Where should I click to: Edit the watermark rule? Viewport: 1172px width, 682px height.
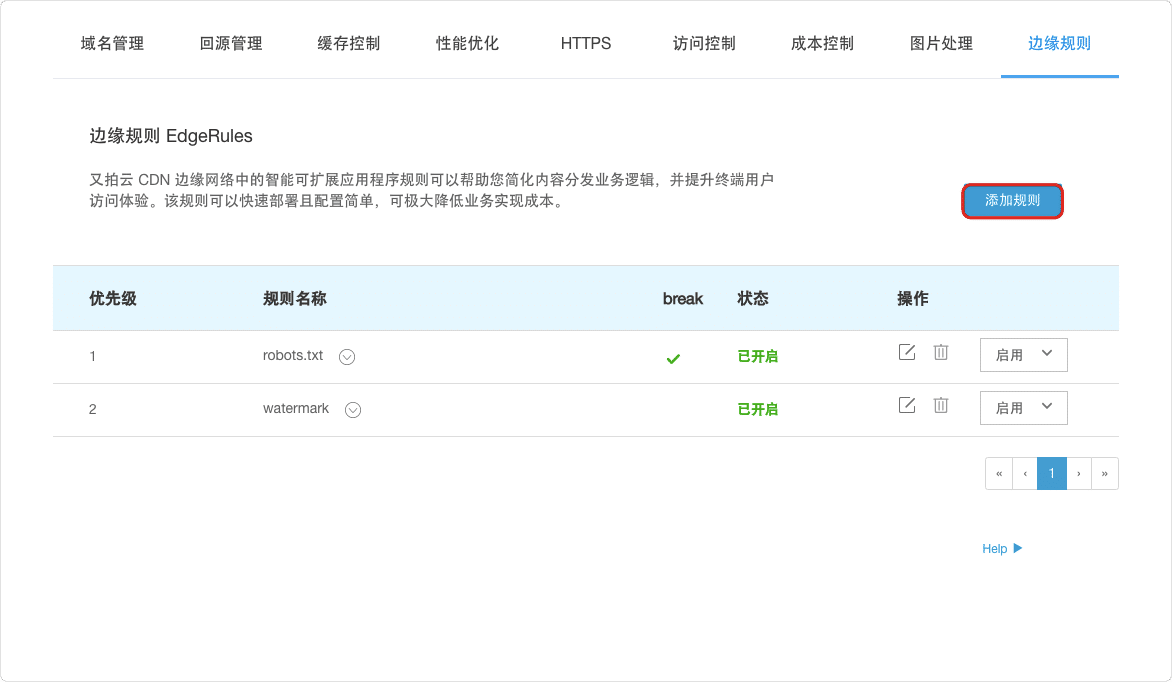click(907, 405)
